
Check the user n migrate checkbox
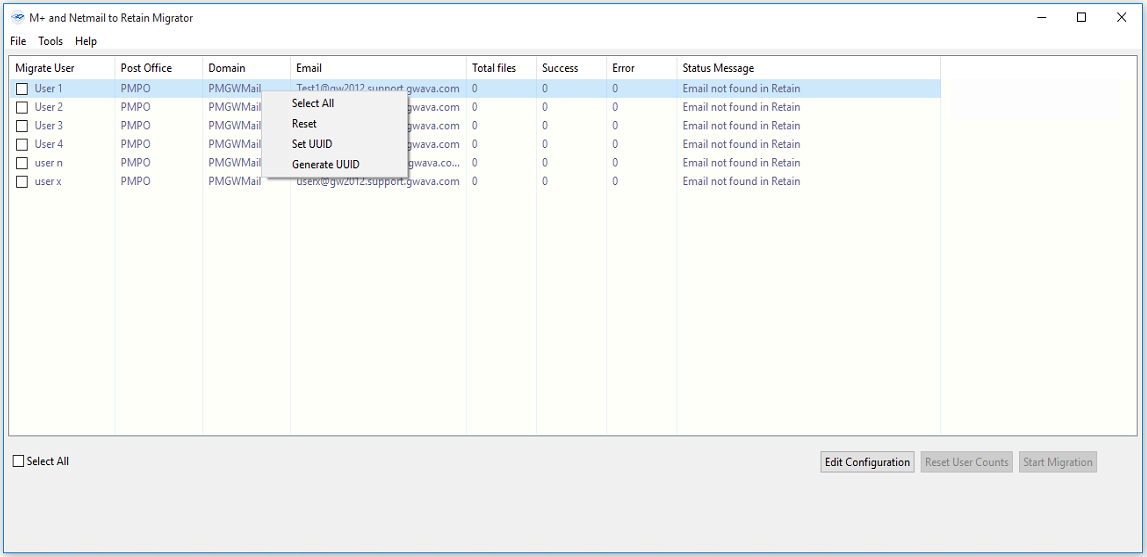click(x=23, y=162)
